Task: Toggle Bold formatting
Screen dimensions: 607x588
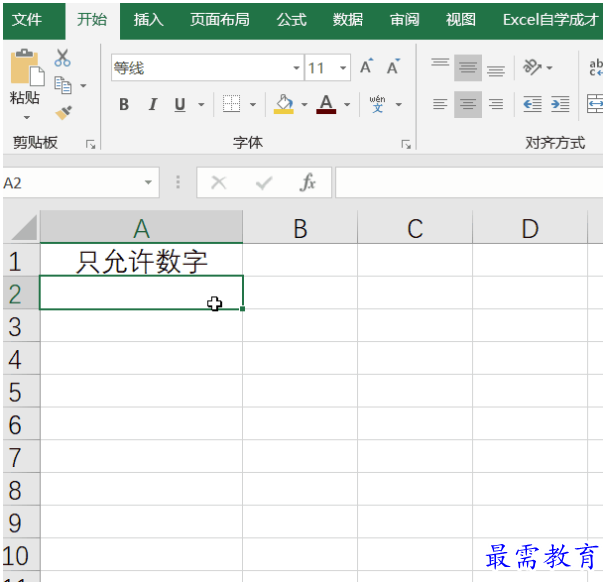Action: (124, 104)
